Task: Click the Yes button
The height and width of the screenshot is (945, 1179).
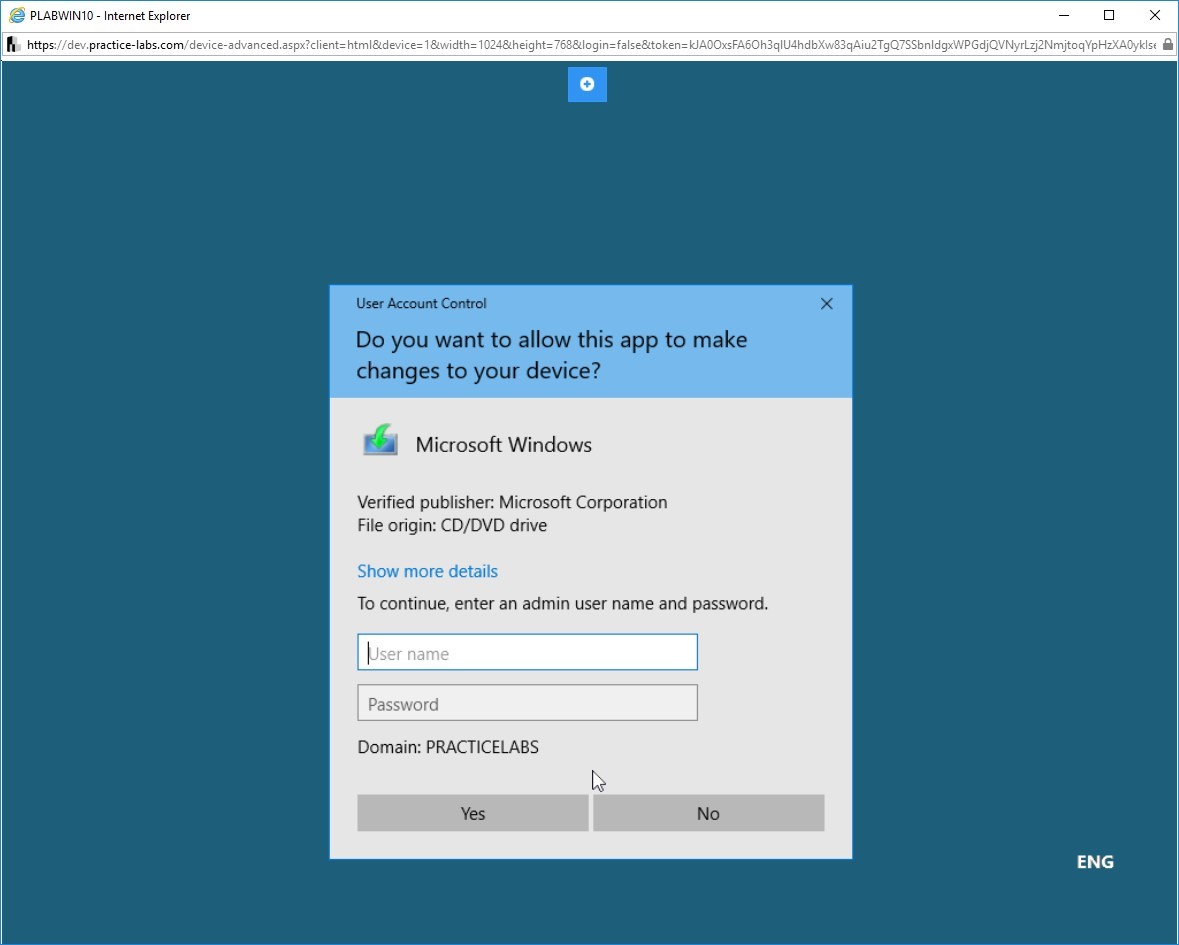Action: coord(473,813)
